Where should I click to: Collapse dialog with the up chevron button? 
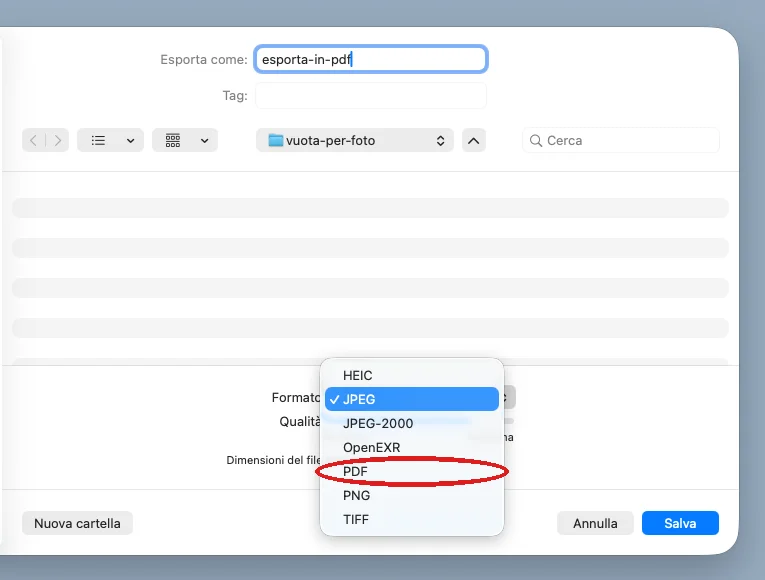click(x=474, y=140)
